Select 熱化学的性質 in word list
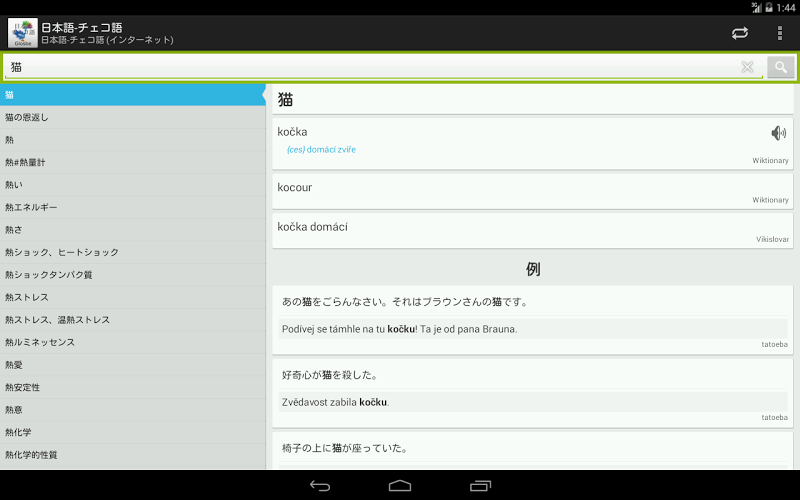This screenshot has height=500, width=800. tap(133, 455)
